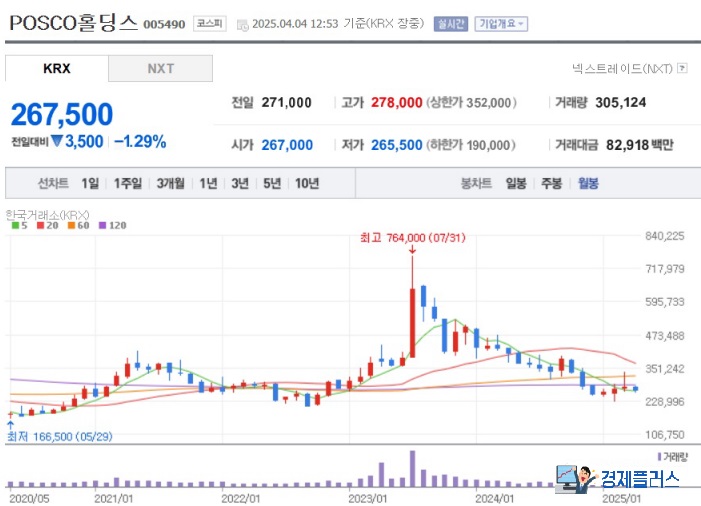
Task: Click the 거래대금 value 82,918 백만
Action: pos(640,145)
